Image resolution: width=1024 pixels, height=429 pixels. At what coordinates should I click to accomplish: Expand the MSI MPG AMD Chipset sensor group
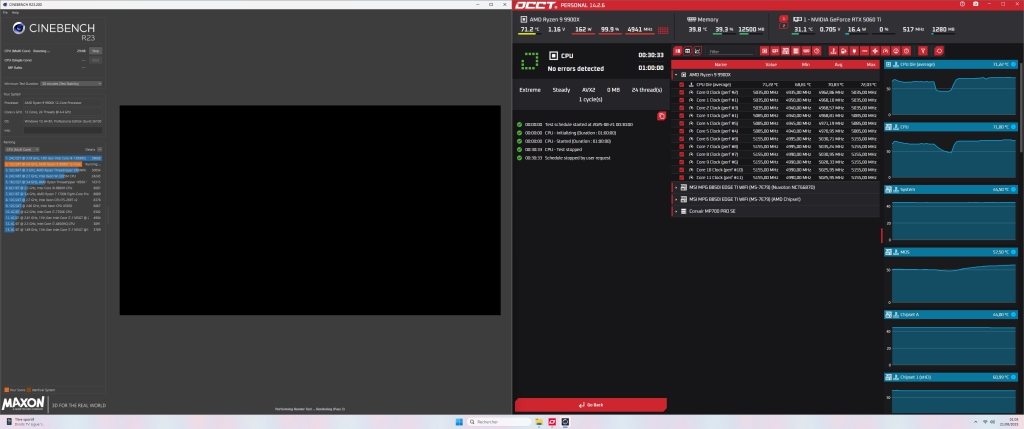pyautogui.click(x=676, y=199)
